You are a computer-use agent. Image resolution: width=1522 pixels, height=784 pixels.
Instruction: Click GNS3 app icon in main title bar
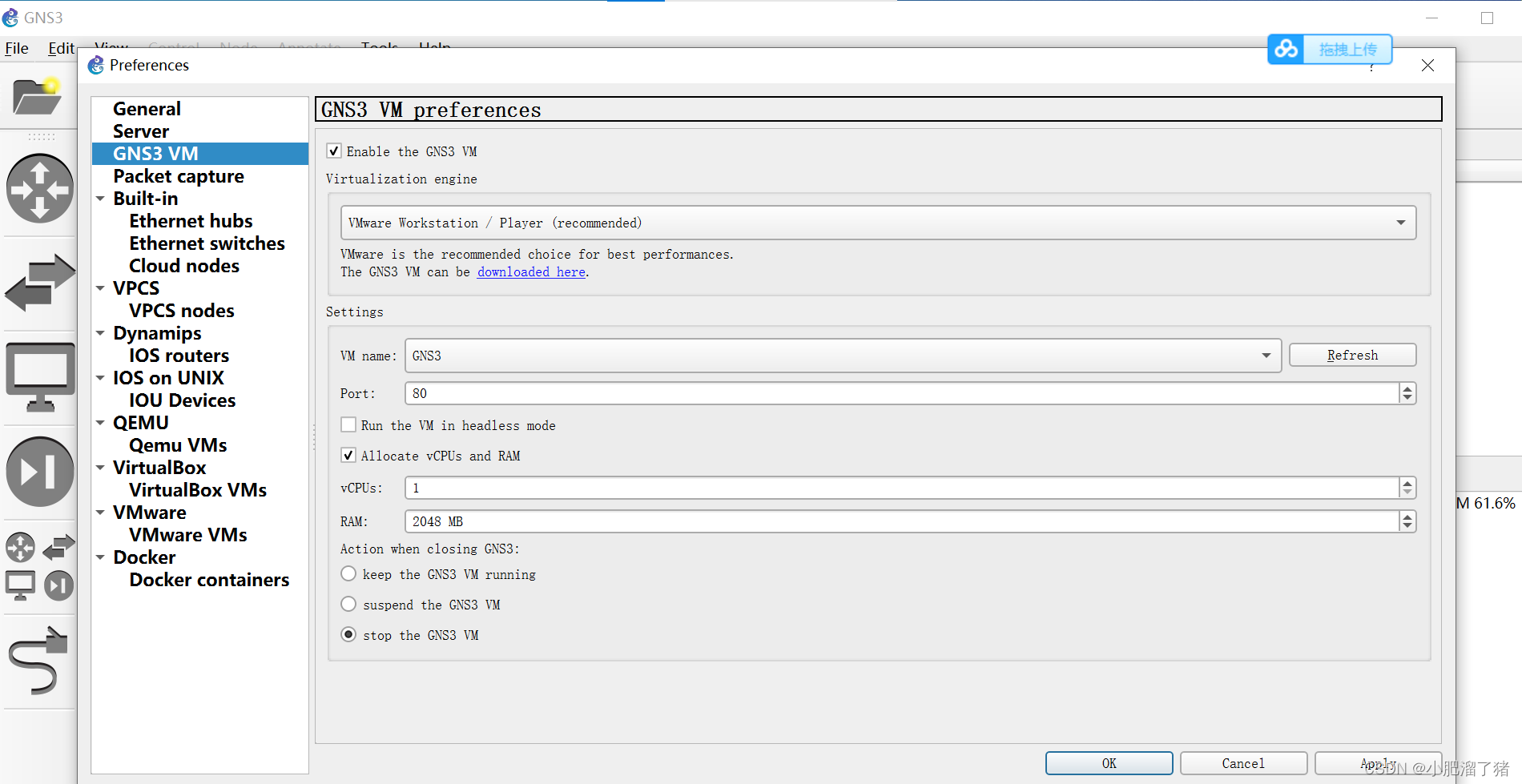[x=10, y=18]
